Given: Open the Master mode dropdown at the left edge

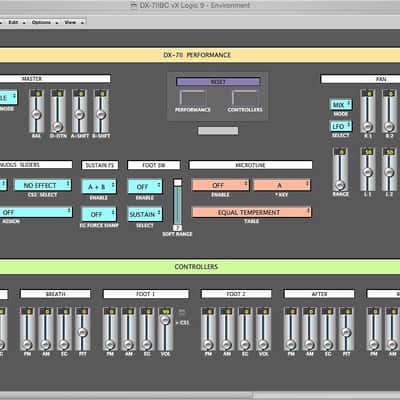Looking at the screenshot, I should [8, 97].
